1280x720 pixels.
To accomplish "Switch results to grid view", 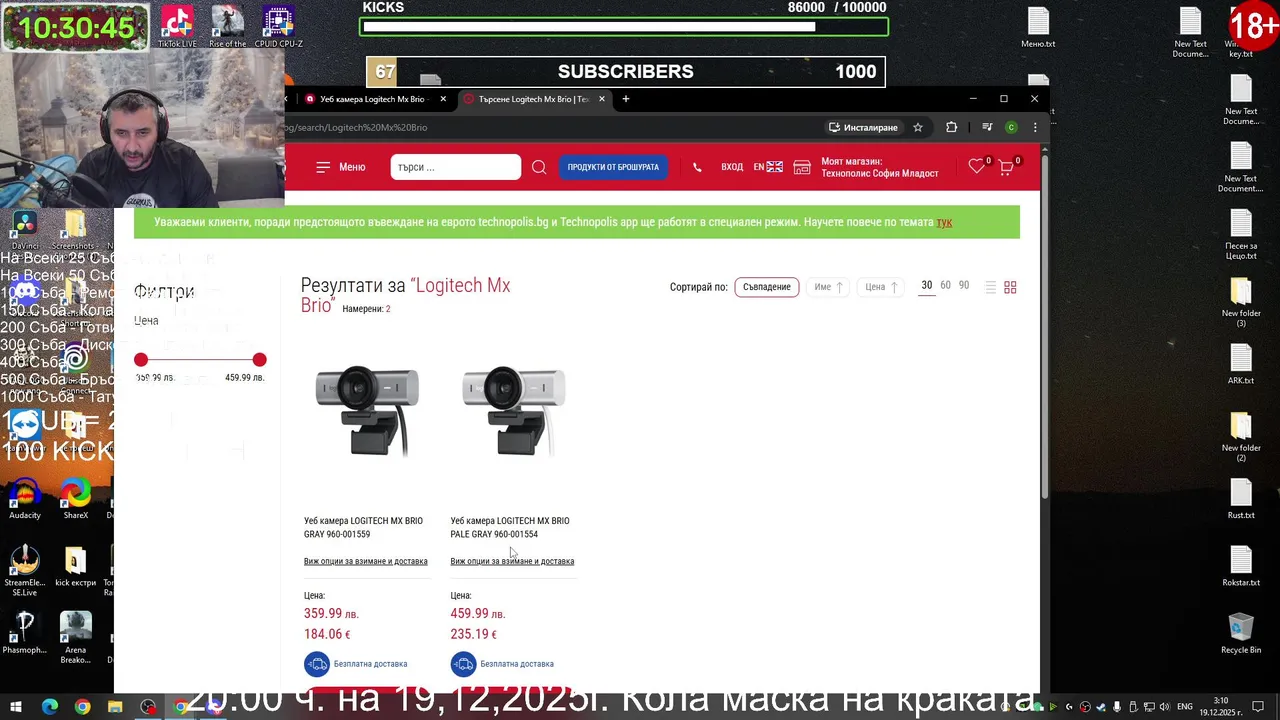I will pyautogui.click(x=1010, y=287).
